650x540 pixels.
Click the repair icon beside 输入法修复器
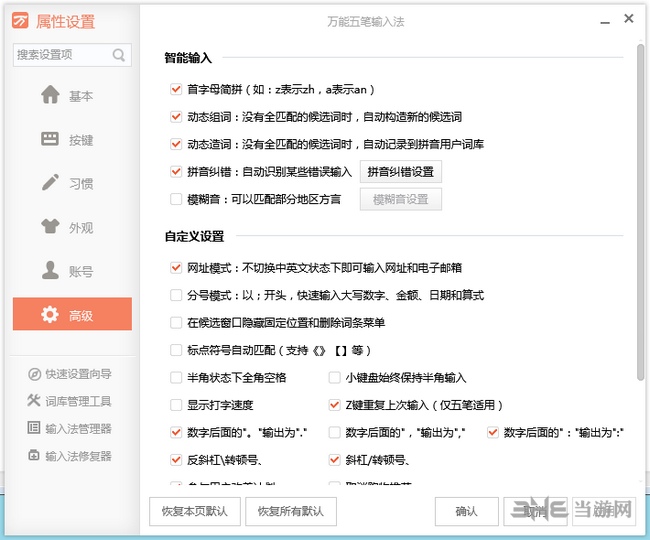[x=34, y=455]
